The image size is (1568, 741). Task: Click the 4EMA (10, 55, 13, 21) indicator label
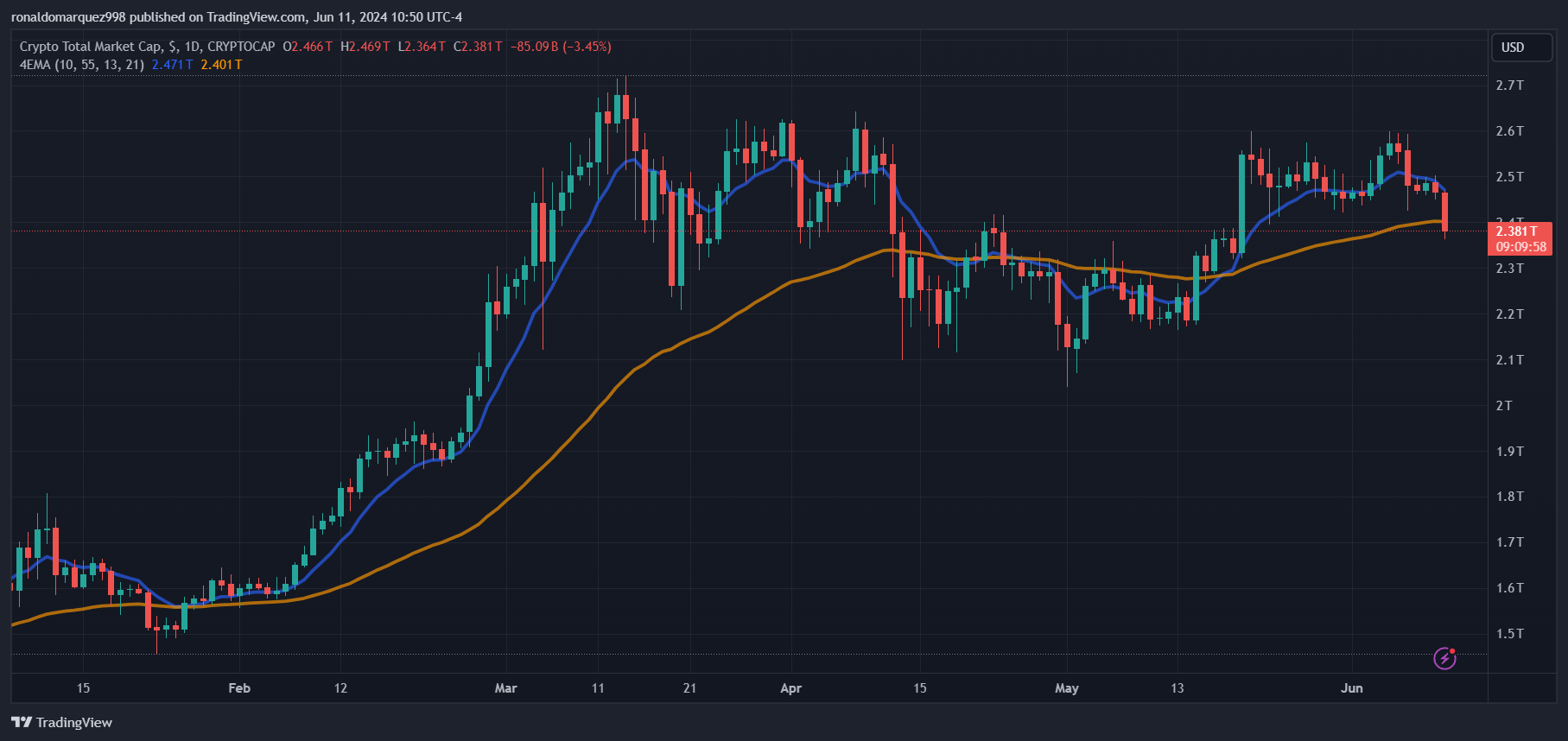(x=82, y=65)
